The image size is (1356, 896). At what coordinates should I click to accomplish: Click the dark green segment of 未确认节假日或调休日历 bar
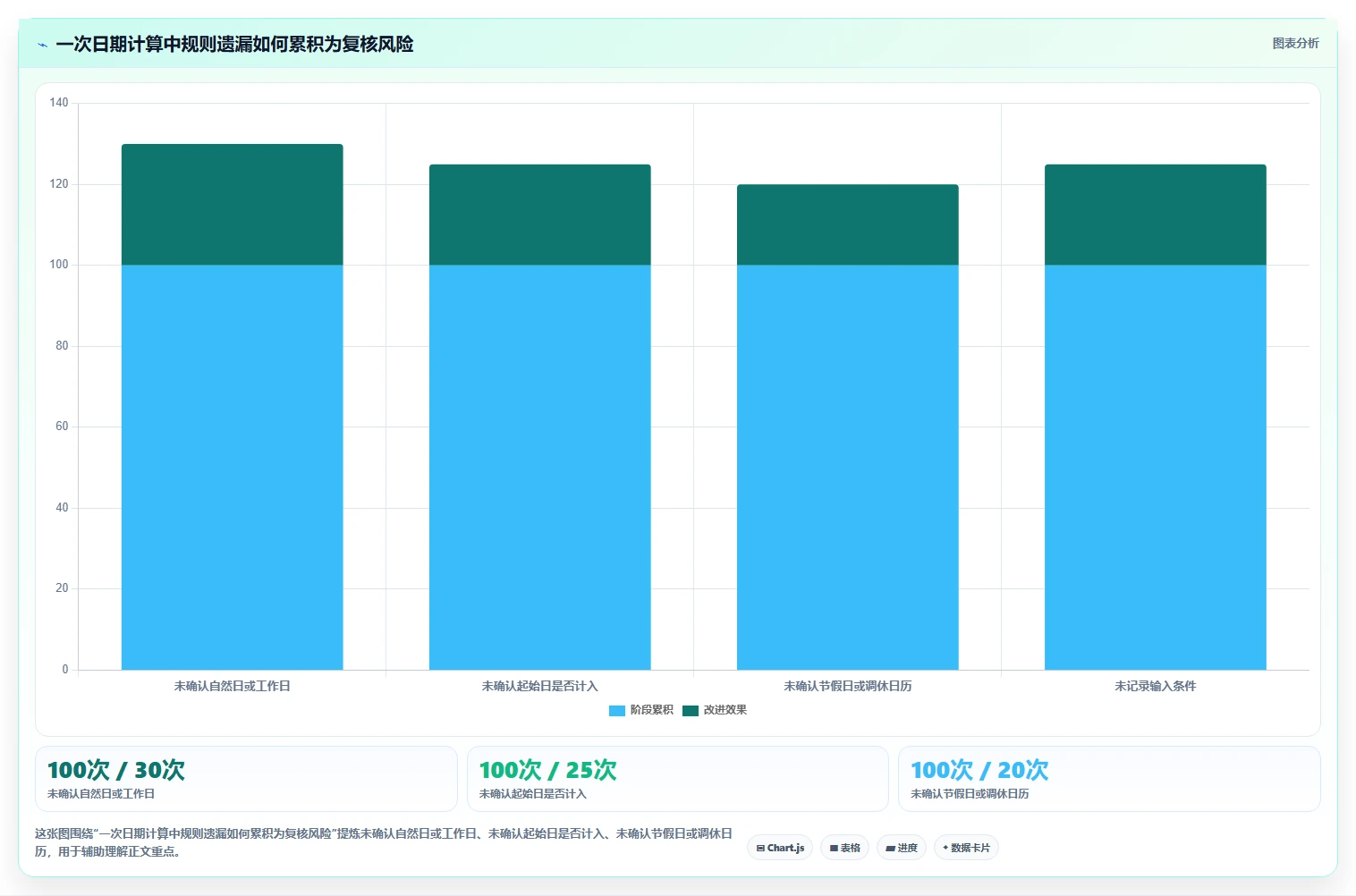pos(847,224)
